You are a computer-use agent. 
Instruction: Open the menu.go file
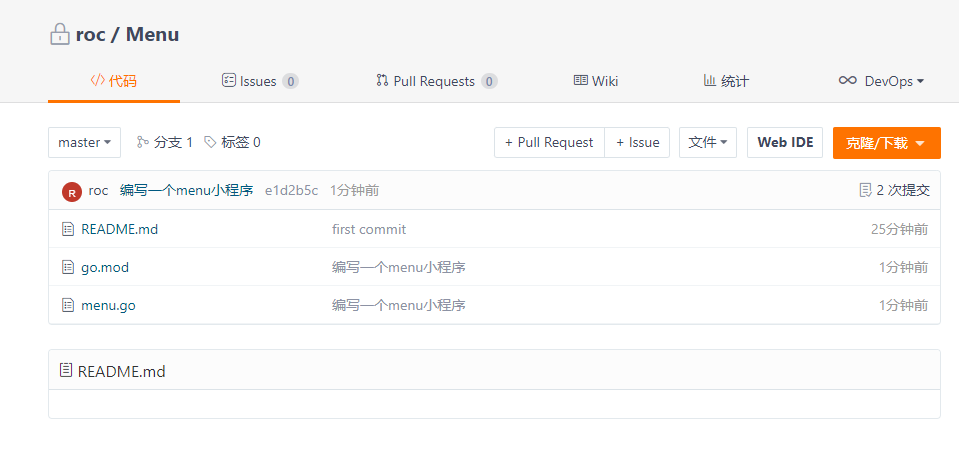click(x=108, y=305)
